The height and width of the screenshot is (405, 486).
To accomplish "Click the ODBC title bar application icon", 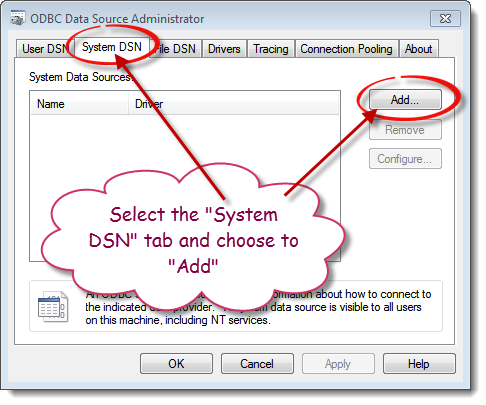I will [x=18, y=18].
